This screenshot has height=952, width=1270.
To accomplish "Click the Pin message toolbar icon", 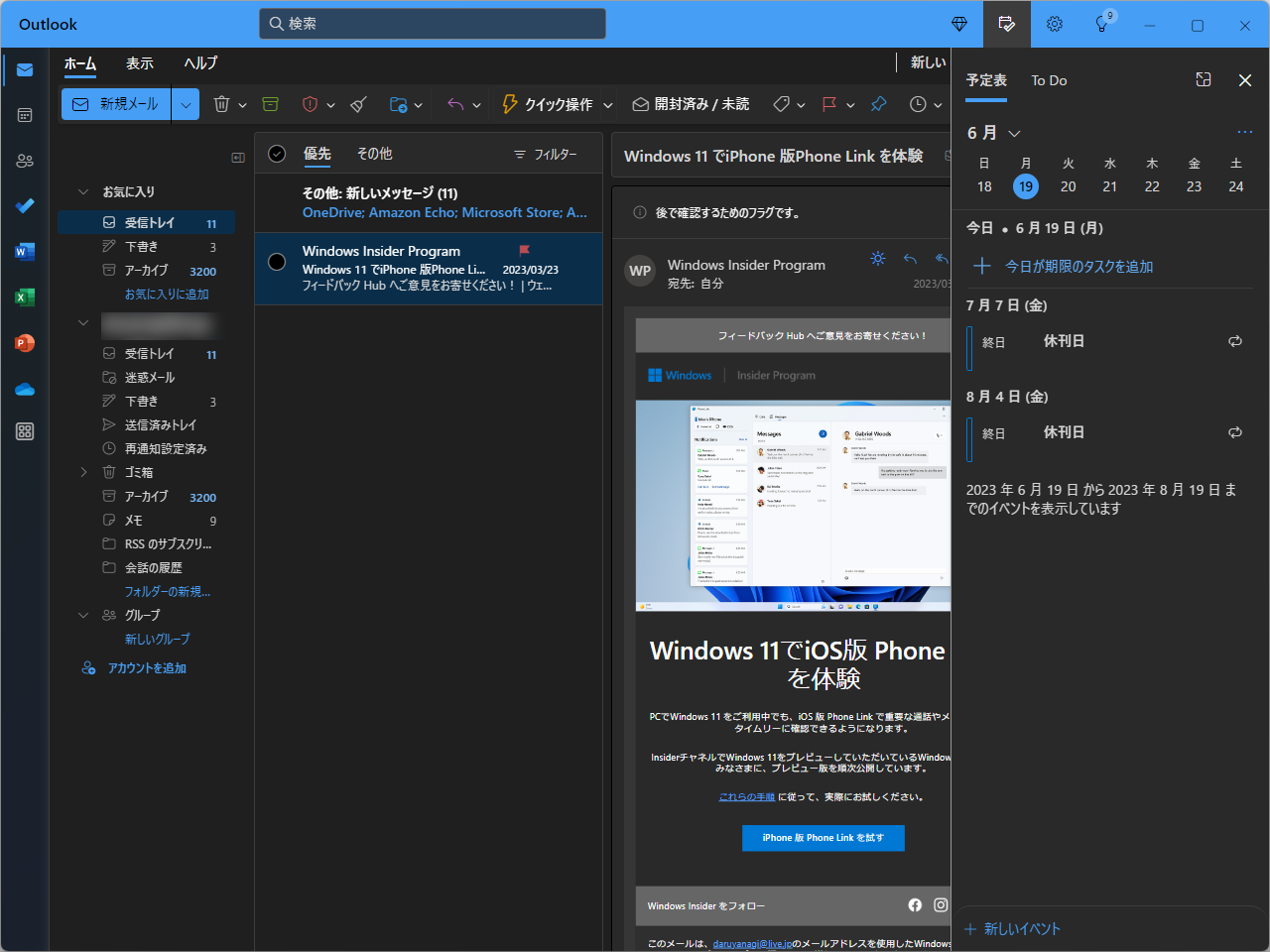I will pyautogui.click(x=878, y=103).
